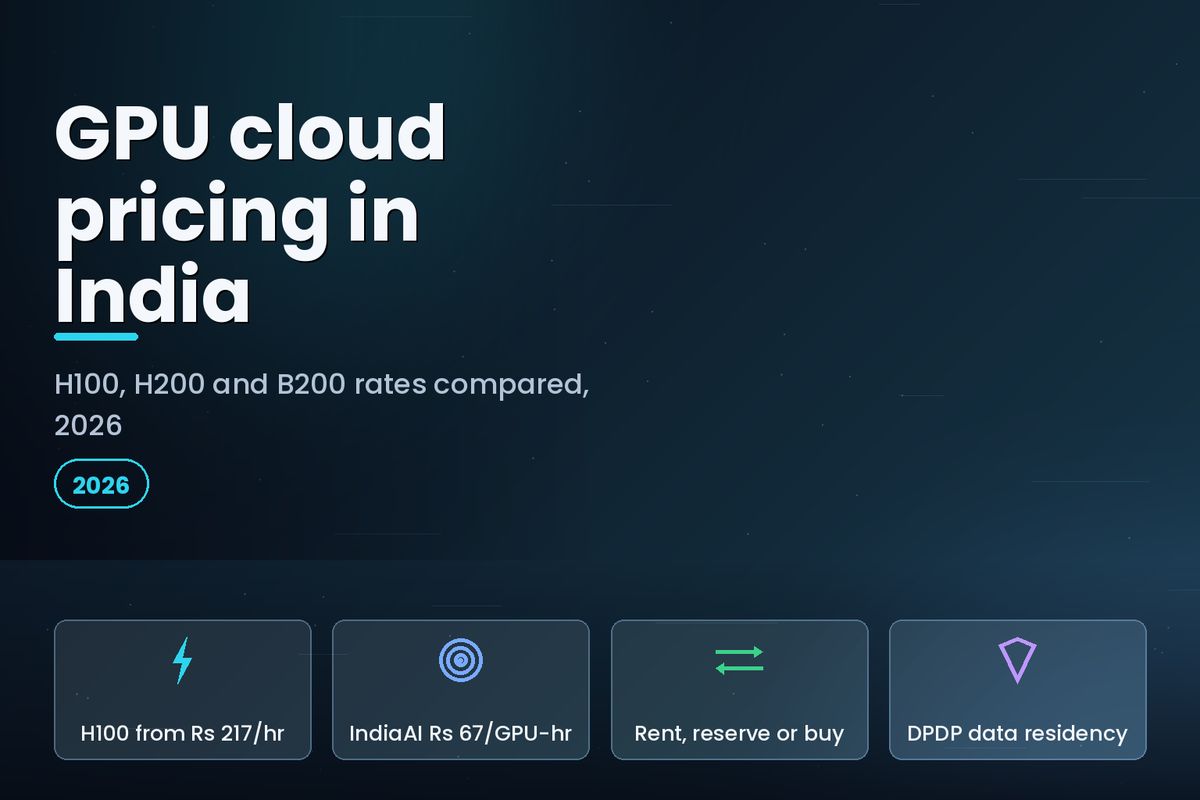Screen dimensions: 1200x800
Task: Click the GPU cloud pricing in India heading
Action: (250, 214)
